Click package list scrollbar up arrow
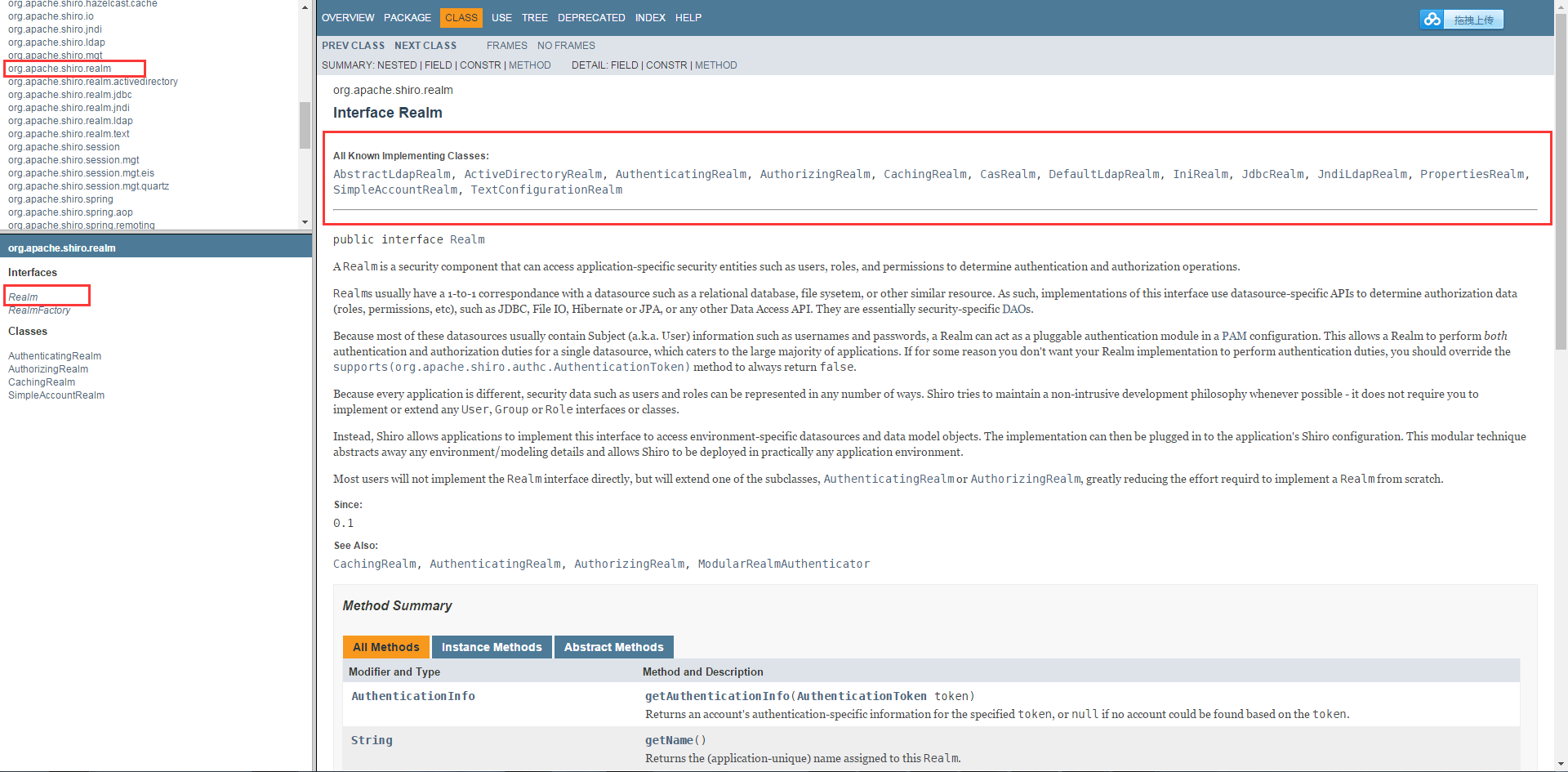 click(305, 7)
